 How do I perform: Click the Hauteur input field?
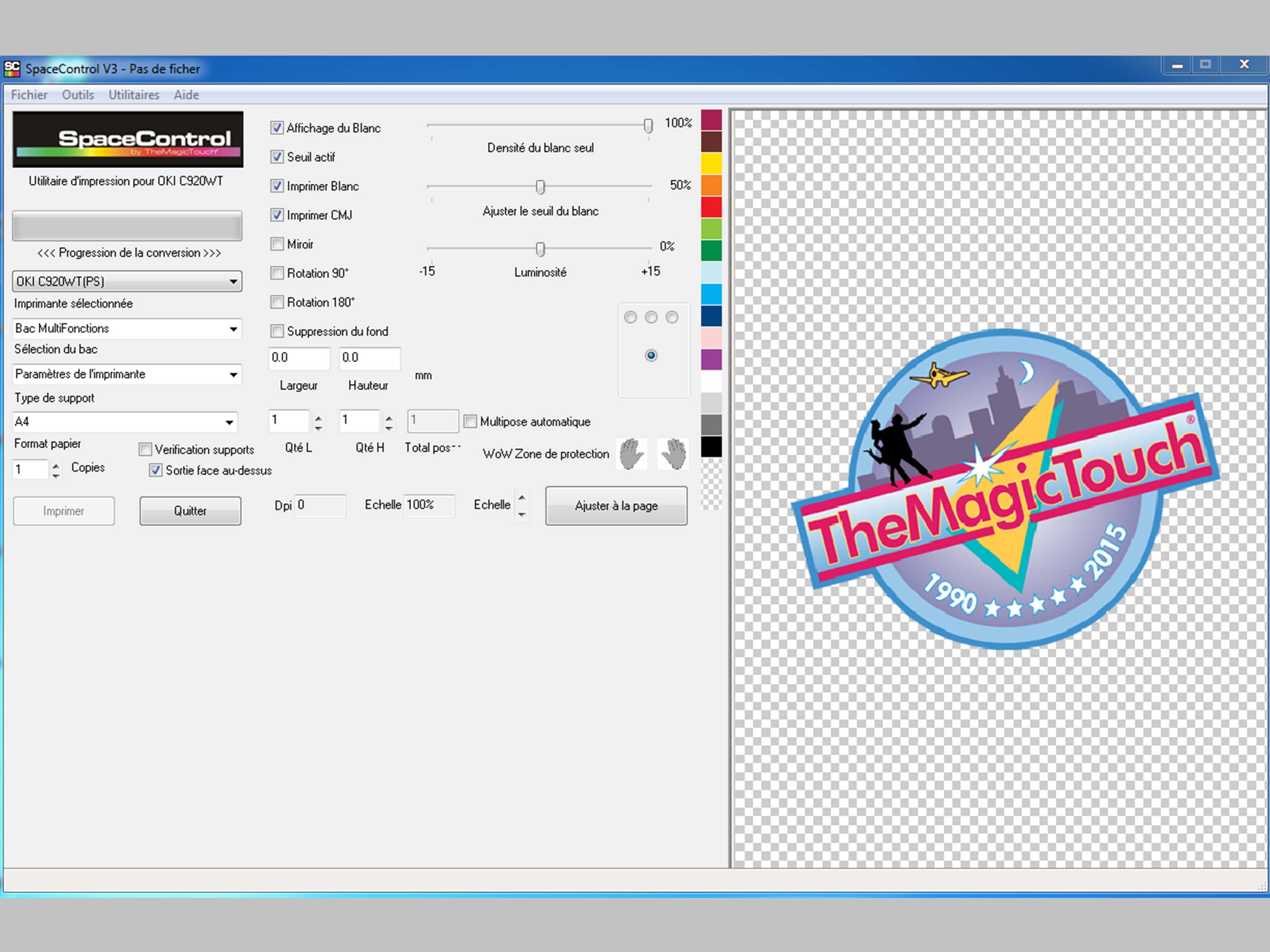370,358
